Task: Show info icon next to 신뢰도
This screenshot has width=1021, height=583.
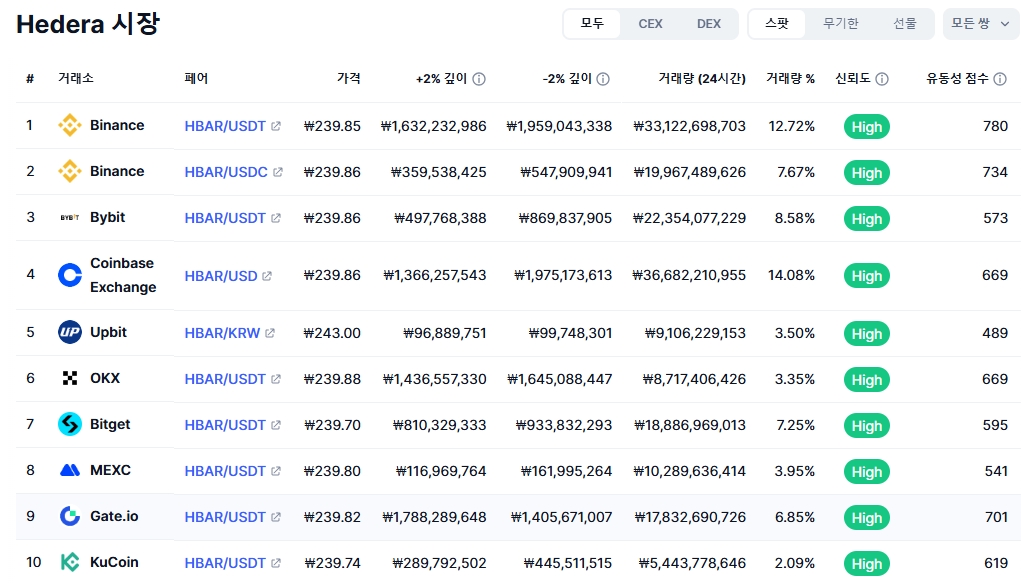Action: coord(882,79)
